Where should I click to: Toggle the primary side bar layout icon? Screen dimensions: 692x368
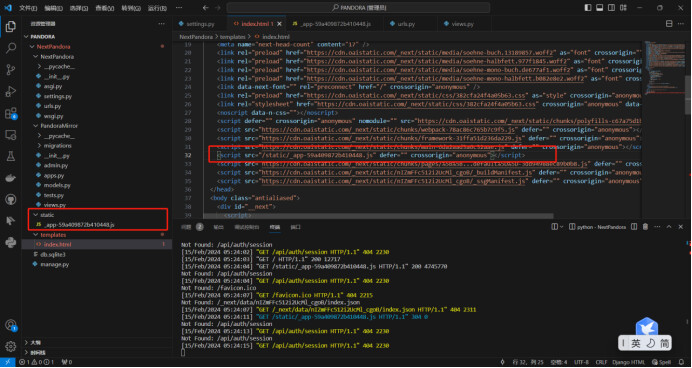click(x=588, y=8)
